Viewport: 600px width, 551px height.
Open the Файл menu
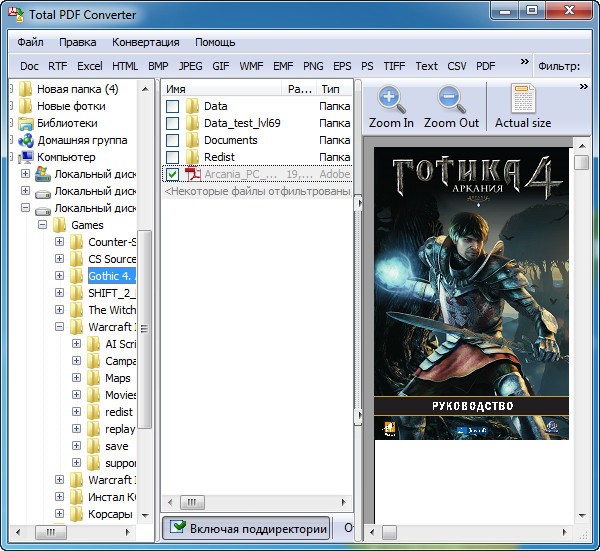30,42
